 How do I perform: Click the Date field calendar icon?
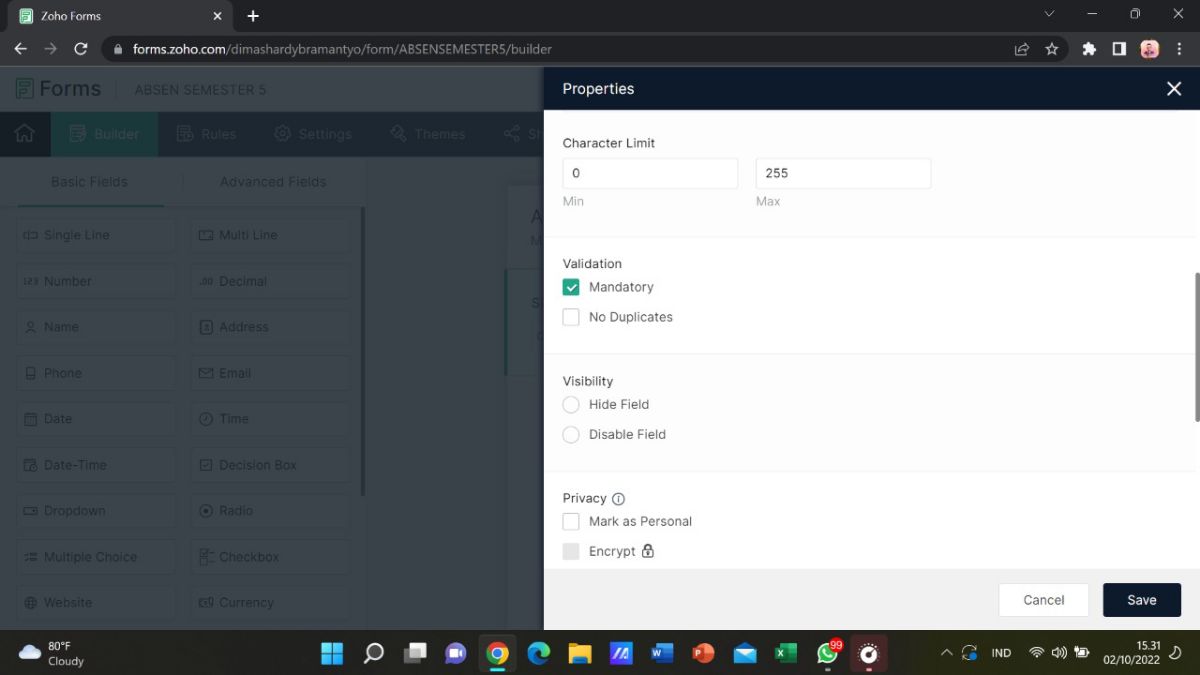(x=31, y=419)
